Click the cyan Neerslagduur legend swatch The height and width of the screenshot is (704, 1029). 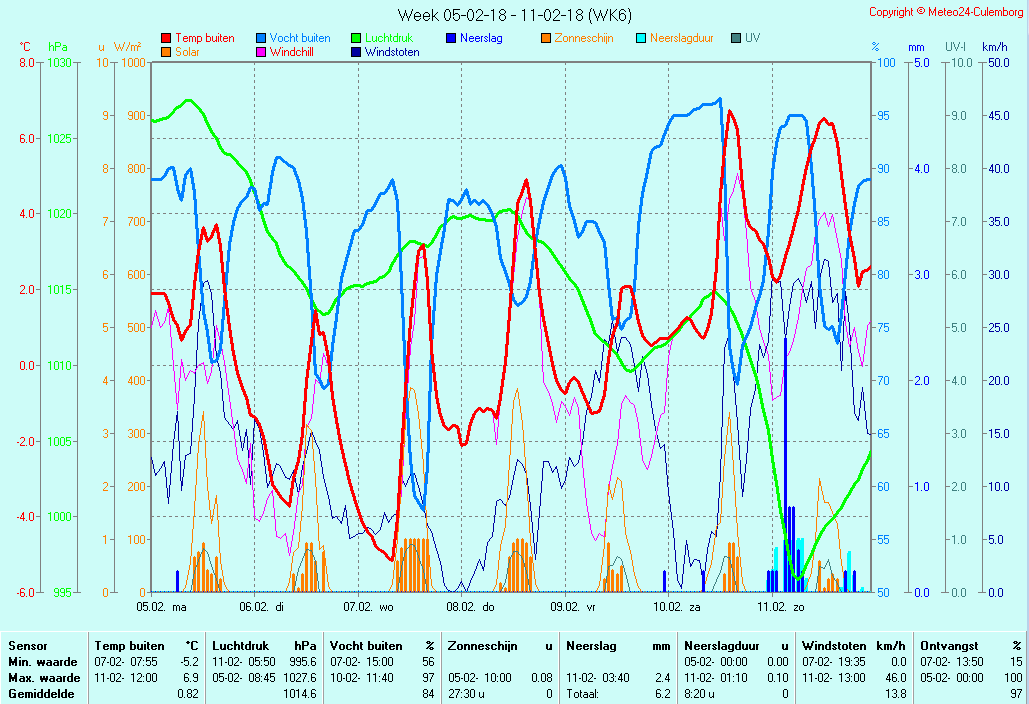[641, 38]
